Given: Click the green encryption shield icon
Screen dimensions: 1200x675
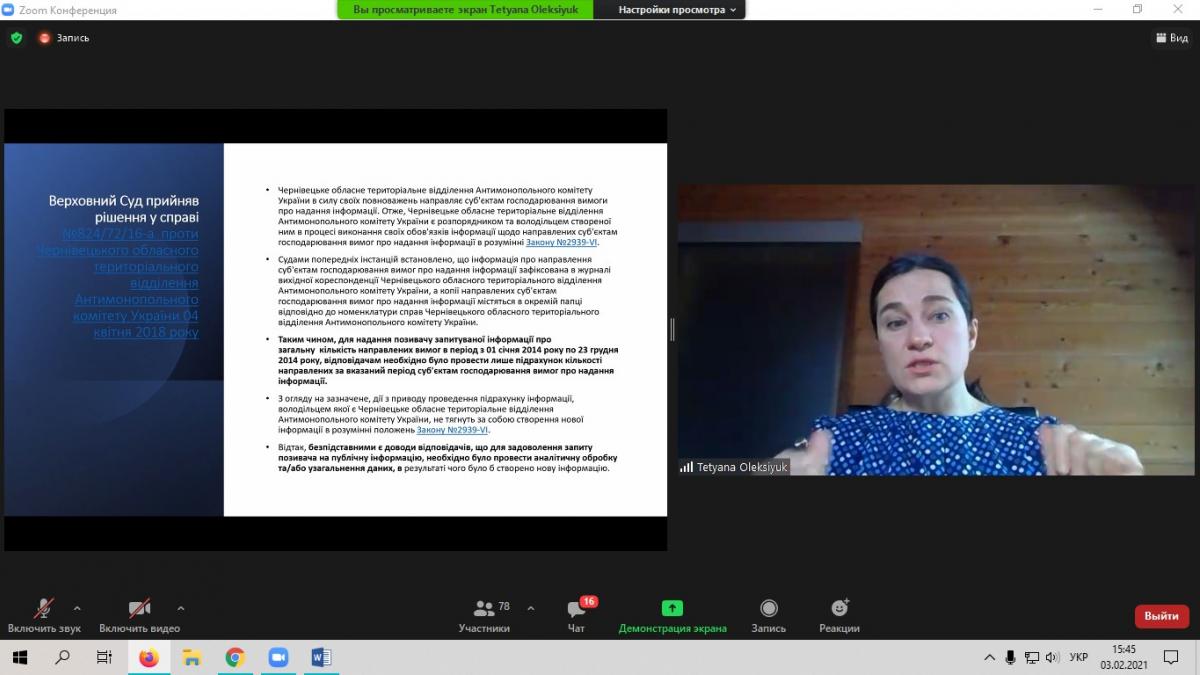Looking at the screenshot, I should coord(16,38).
